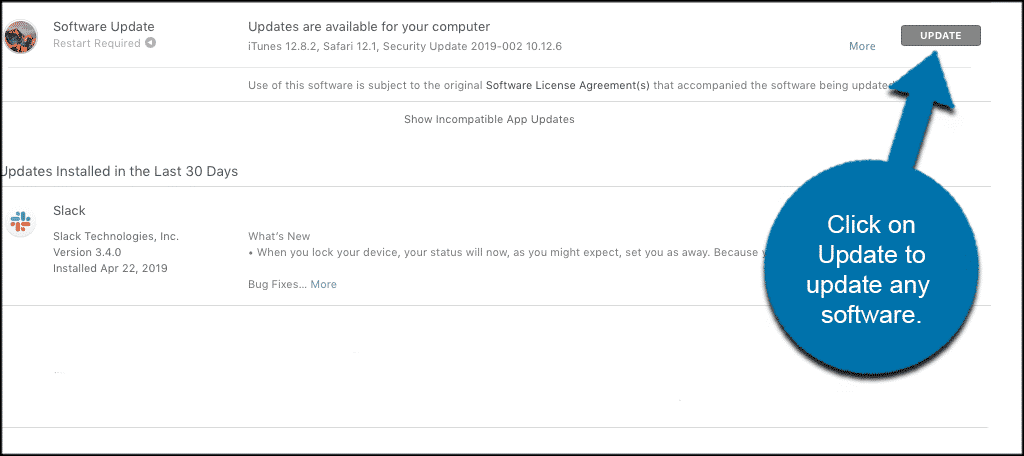The image size is (1024, 456).
Task: Expand the Restart Required disclosure arrow
Action: [151, 43]
